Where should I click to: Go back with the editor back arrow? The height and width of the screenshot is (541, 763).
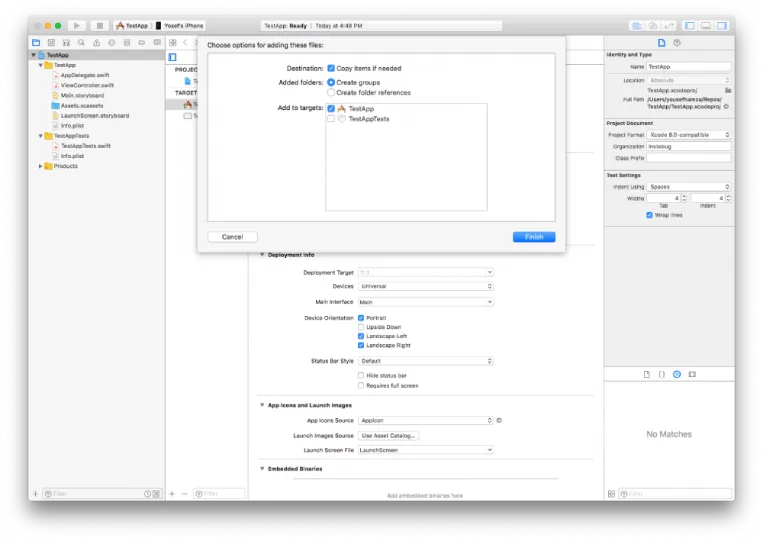point(185,43)
